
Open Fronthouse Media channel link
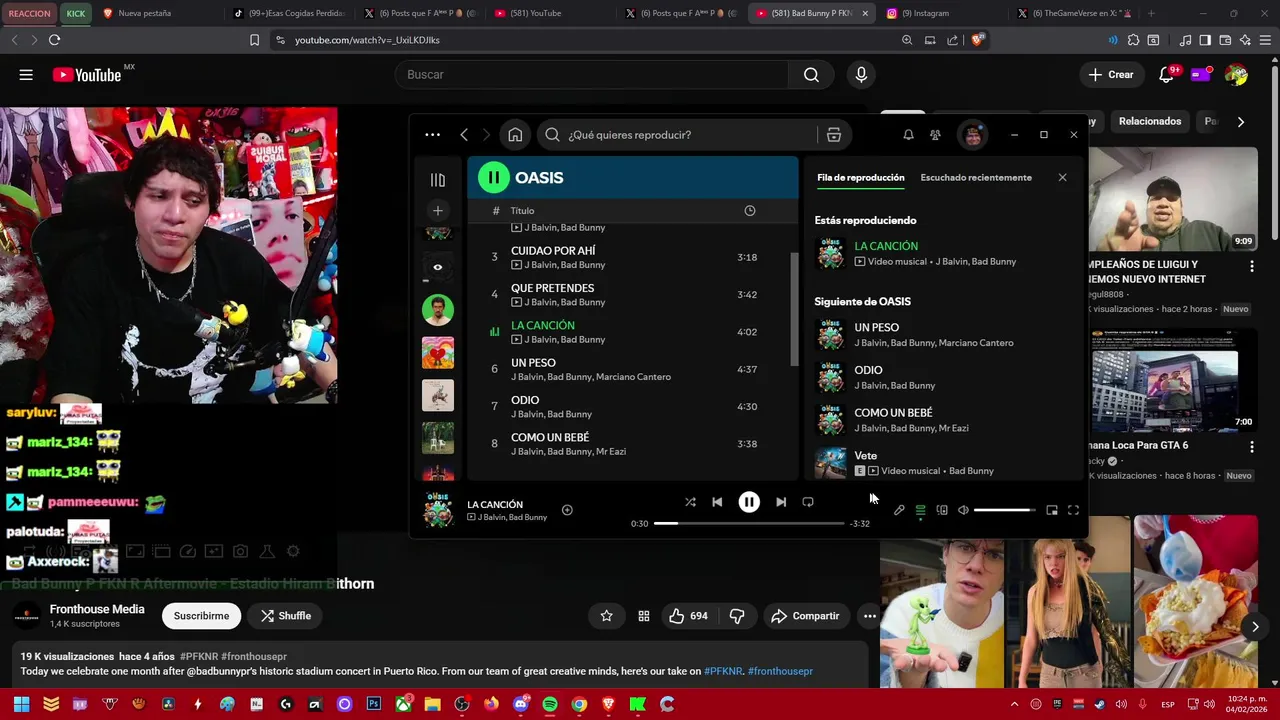point(97,609)
